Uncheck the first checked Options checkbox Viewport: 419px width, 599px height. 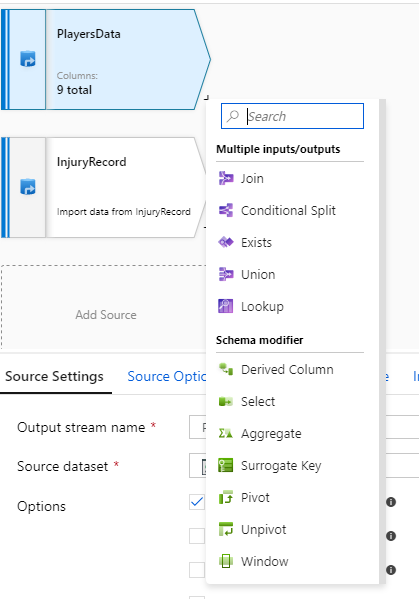[197, 502]
